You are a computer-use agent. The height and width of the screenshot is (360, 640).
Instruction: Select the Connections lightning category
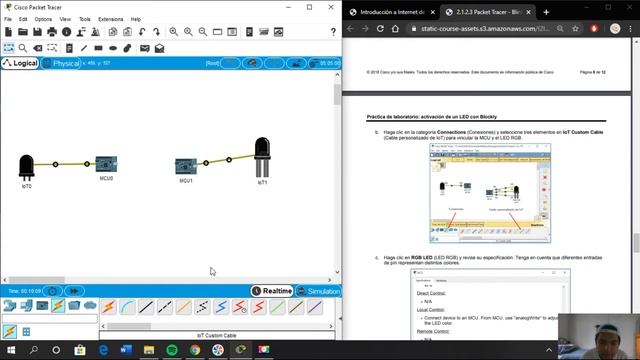58,305
